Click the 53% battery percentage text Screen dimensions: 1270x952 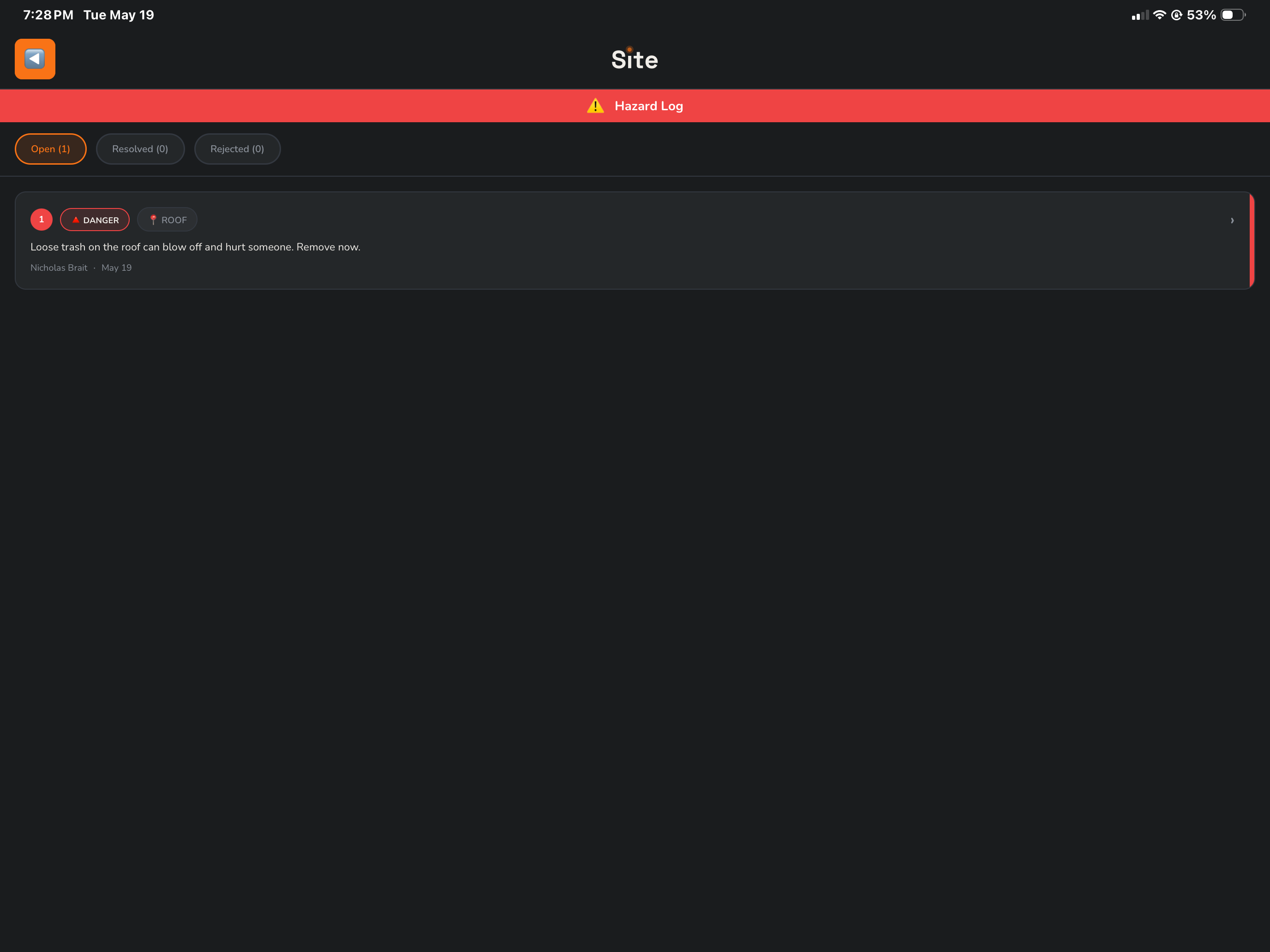pyautogui.click(x=1201, y=15)
